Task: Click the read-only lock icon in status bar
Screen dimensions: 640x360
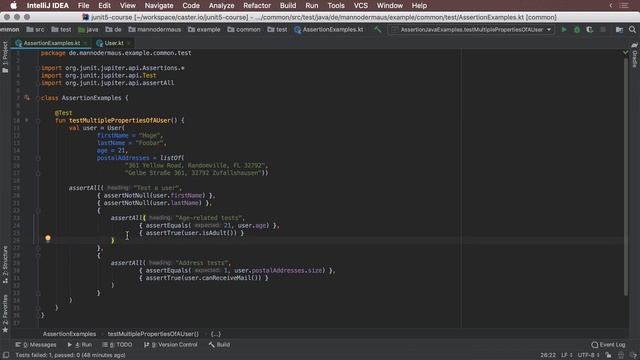Action: coord(608,355)
